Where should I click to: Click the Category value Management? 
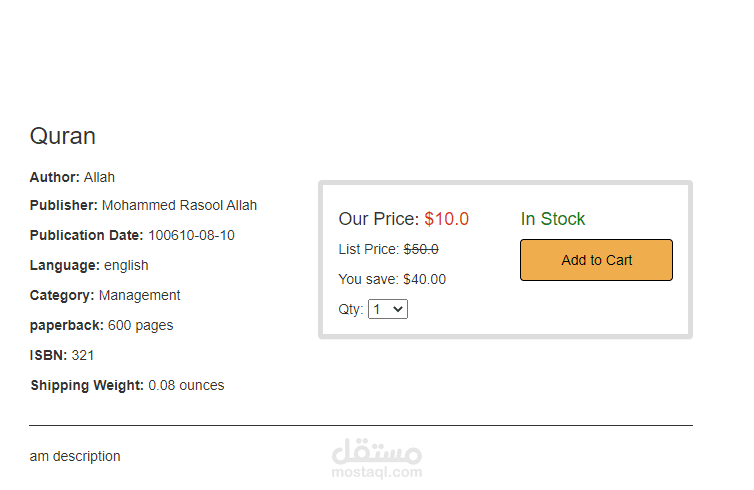[139, 295]
